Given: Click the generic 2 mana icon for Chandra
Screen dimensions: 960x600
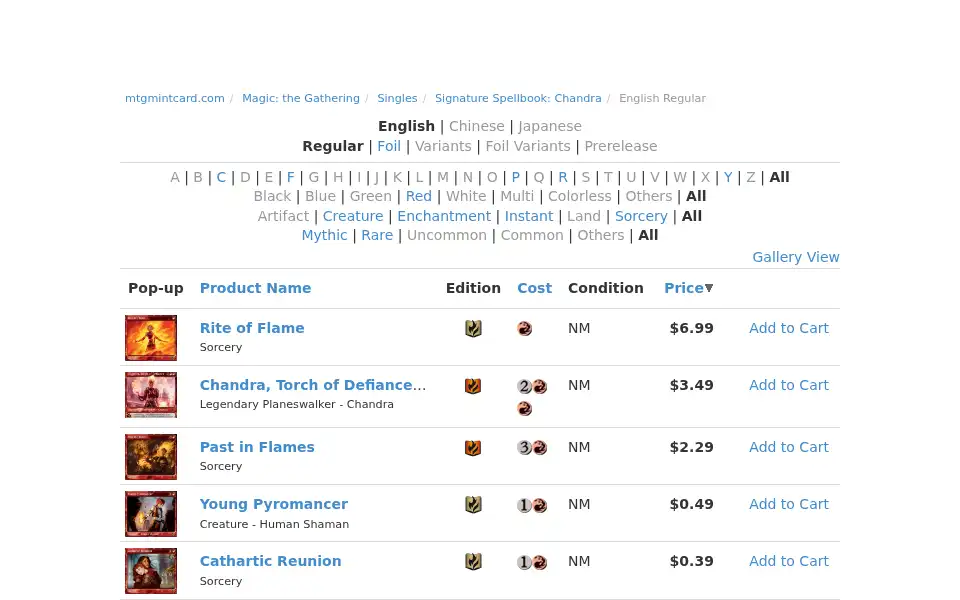Looking at the screenshot, I should [x=525, y=386].
